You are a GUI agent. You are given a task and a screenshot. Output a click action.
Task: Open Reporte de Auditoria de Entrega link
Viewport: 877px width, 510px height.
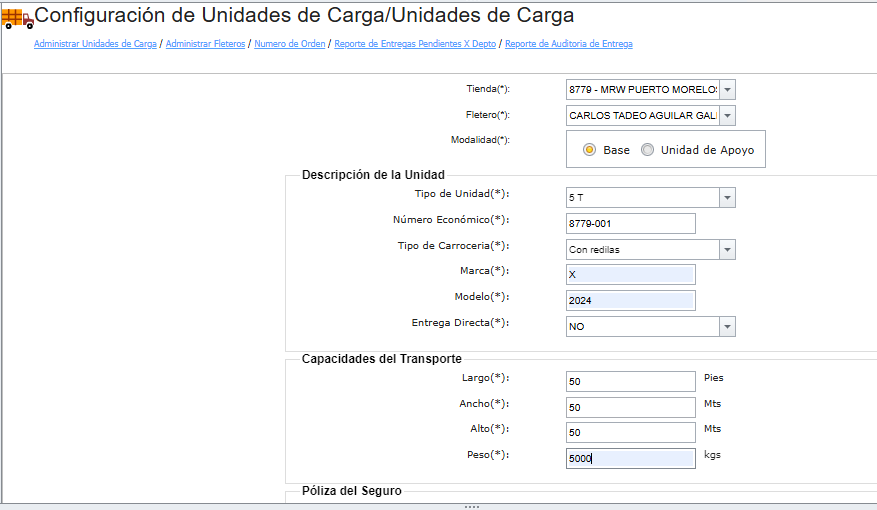(569, 44)
